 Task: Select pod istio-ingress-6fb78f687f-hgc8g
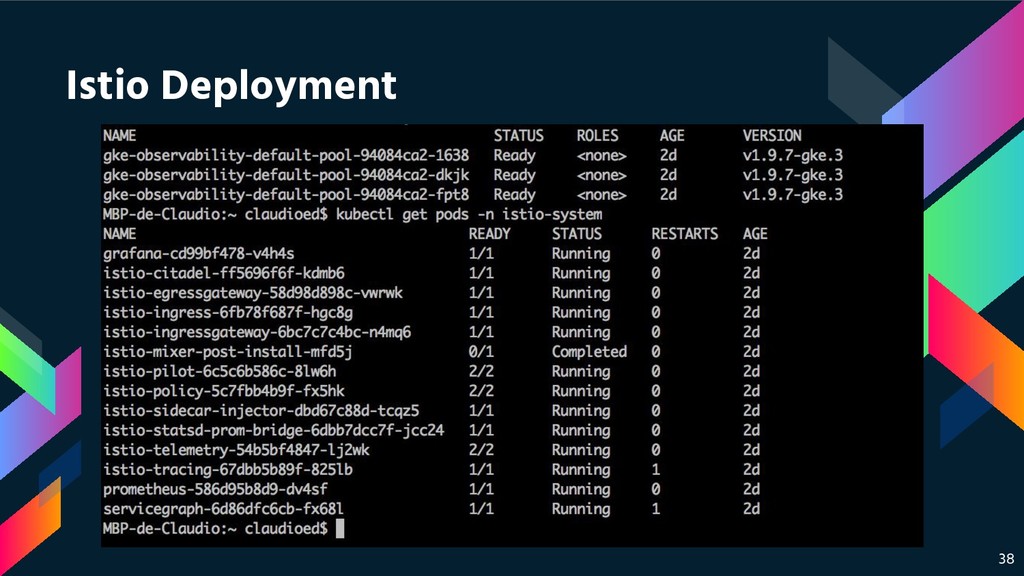pos(228,312)
